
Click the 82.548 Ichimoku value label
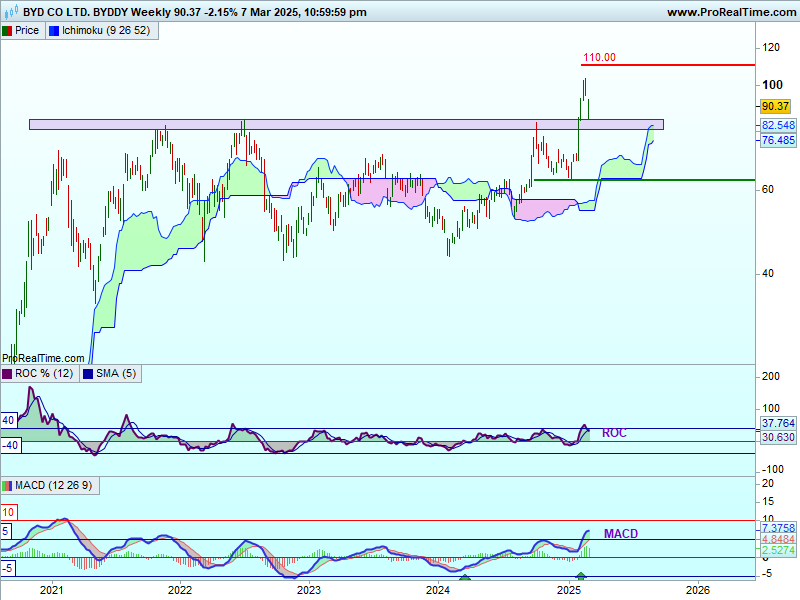coord(778,125)
